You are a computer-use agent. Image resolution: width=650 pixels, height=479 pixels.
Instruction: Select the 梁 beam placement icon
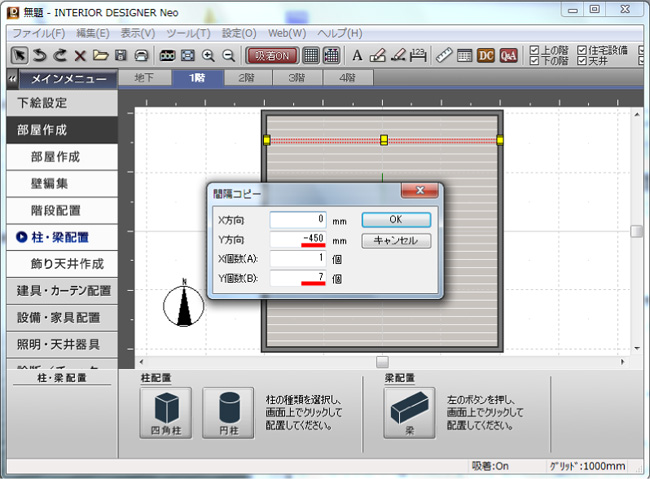point(406,410)
